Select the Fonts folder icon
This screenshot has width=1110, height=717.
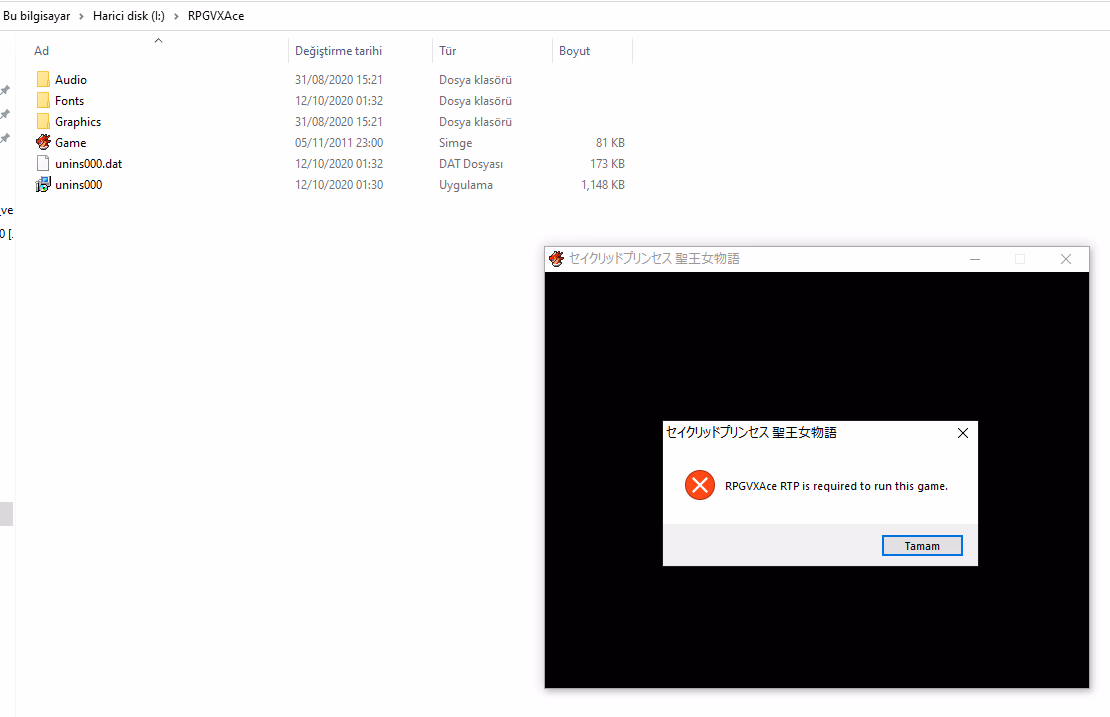point(43,100)
